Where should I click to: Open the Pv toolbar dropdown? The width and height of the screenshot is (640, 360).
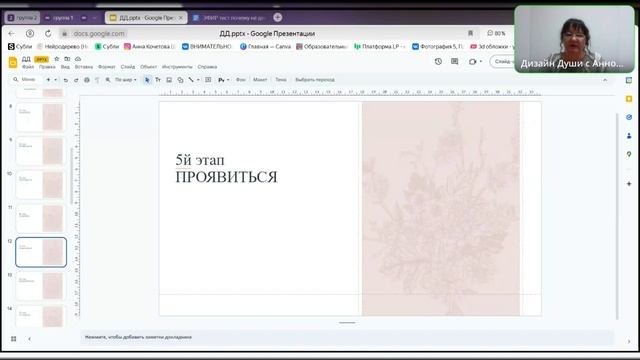223,80
